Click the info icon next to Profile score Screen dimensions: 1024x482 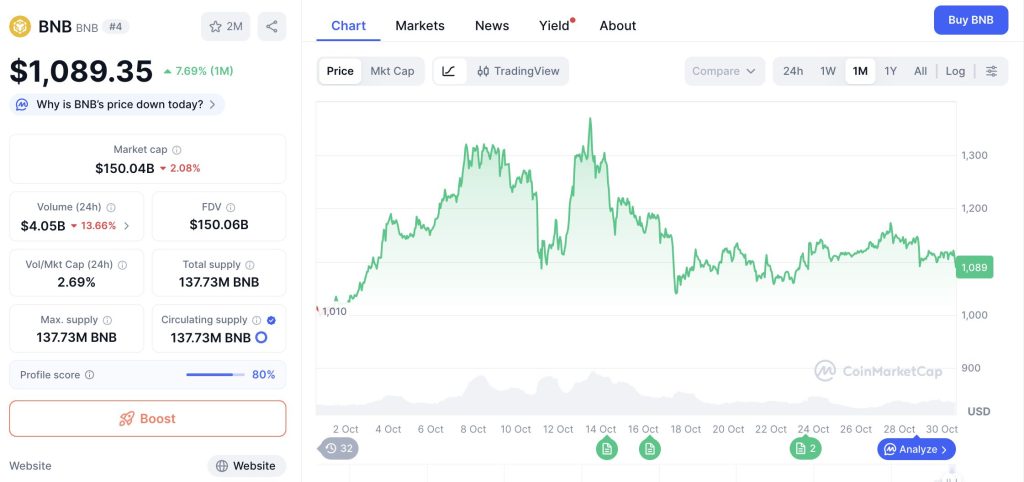90,375
